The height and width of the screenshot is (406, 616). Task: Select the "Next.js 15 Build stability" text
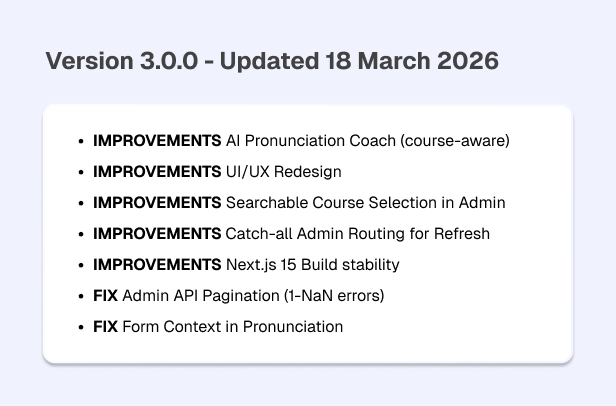312,265
